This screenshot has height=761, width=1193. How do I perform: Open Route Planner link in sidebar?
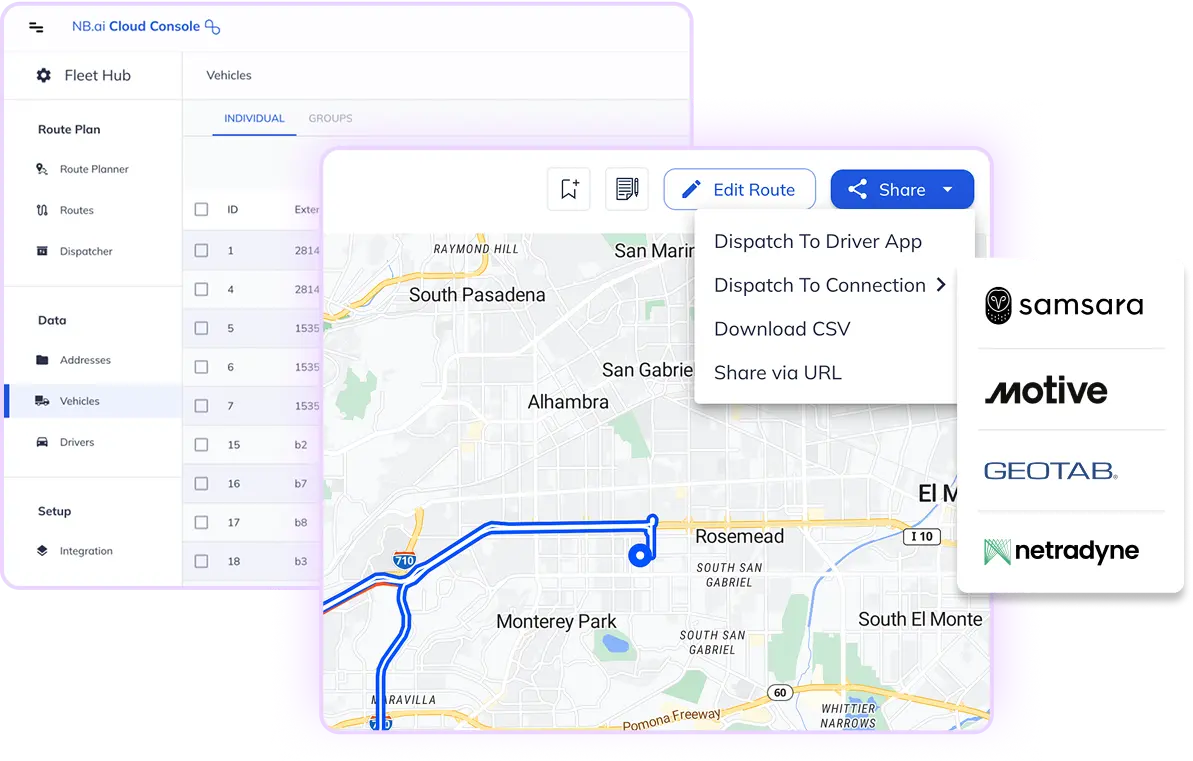tap(94, 169)
